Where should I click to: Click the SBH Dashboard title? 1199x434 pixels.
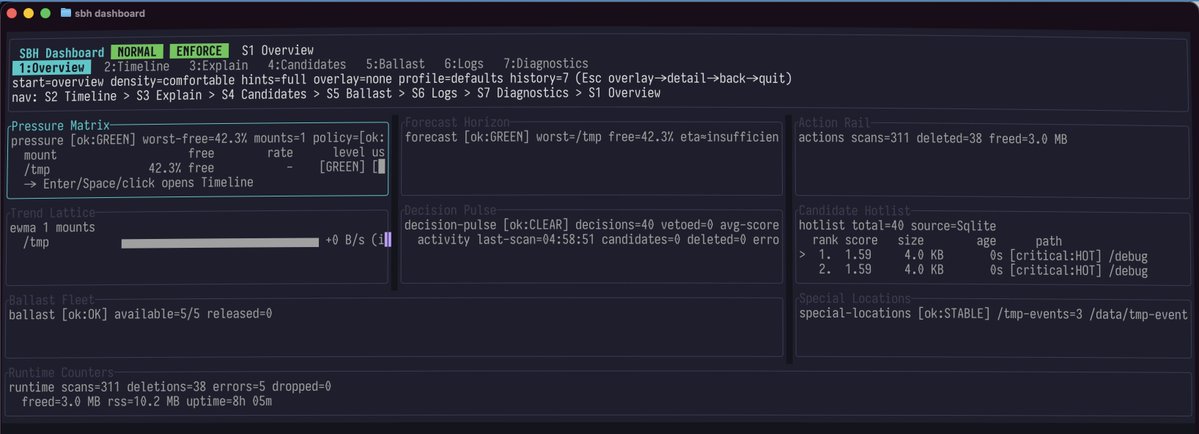tap(61, 53)
